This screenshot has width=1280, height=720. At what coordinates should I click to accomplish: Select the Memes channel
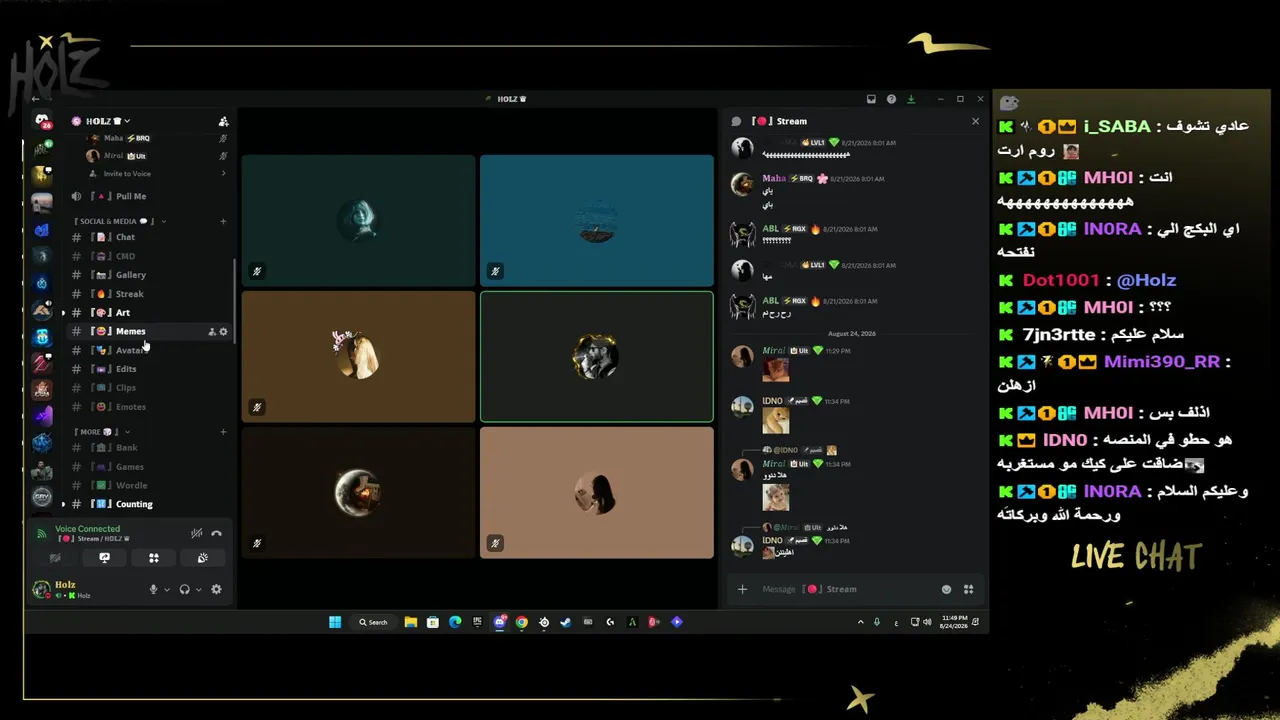150,331
